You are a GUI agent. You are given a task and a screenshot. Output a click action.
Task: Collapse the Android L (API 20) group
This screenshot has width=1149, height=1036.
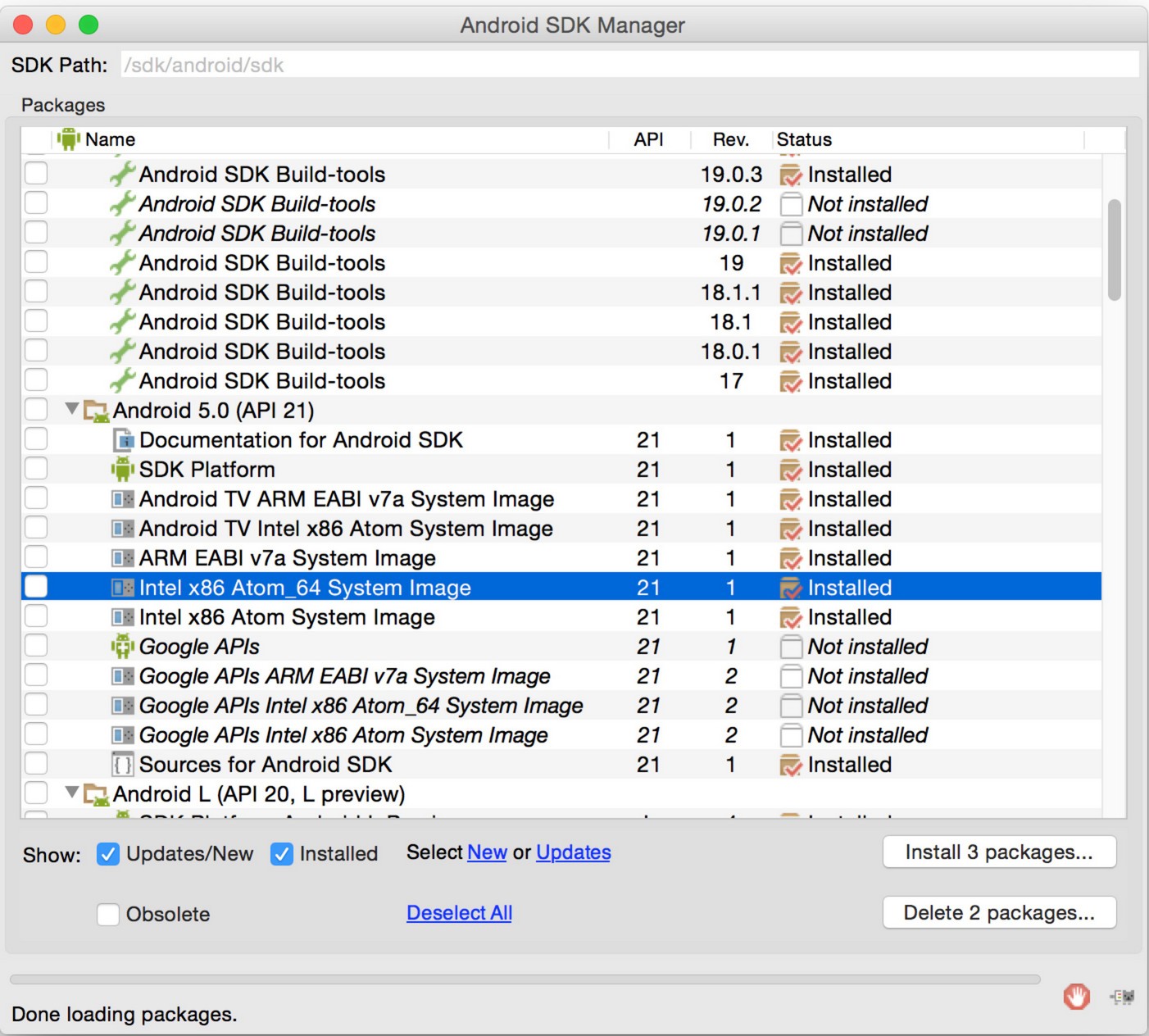[72, 792]
